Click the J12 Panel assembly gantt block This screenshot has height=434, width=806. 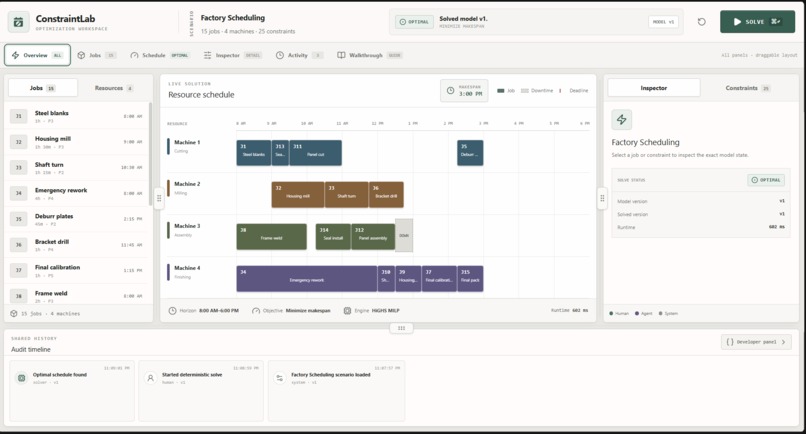pos(373,237)
